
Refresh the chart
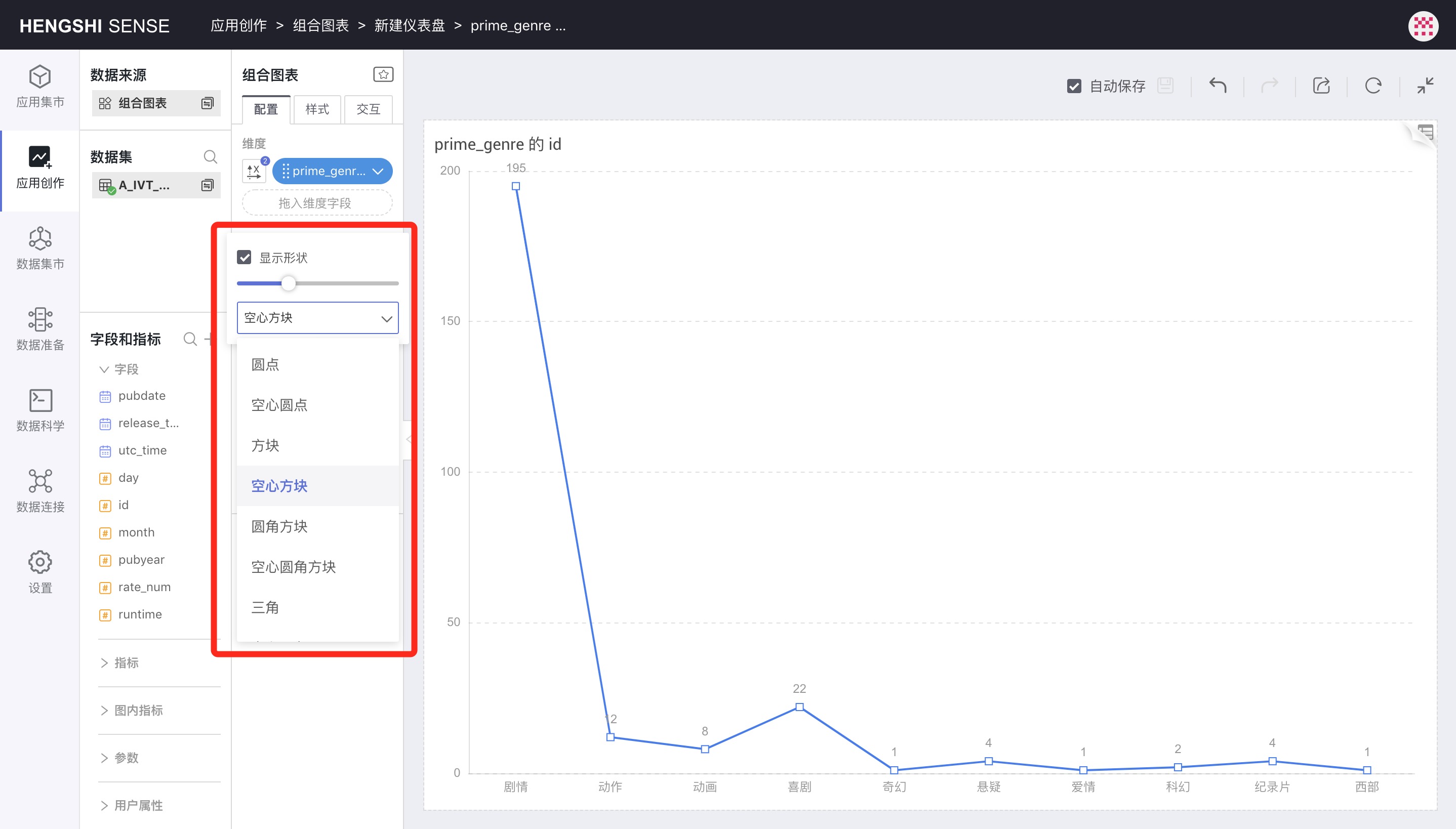click(x=1373, y=86)
